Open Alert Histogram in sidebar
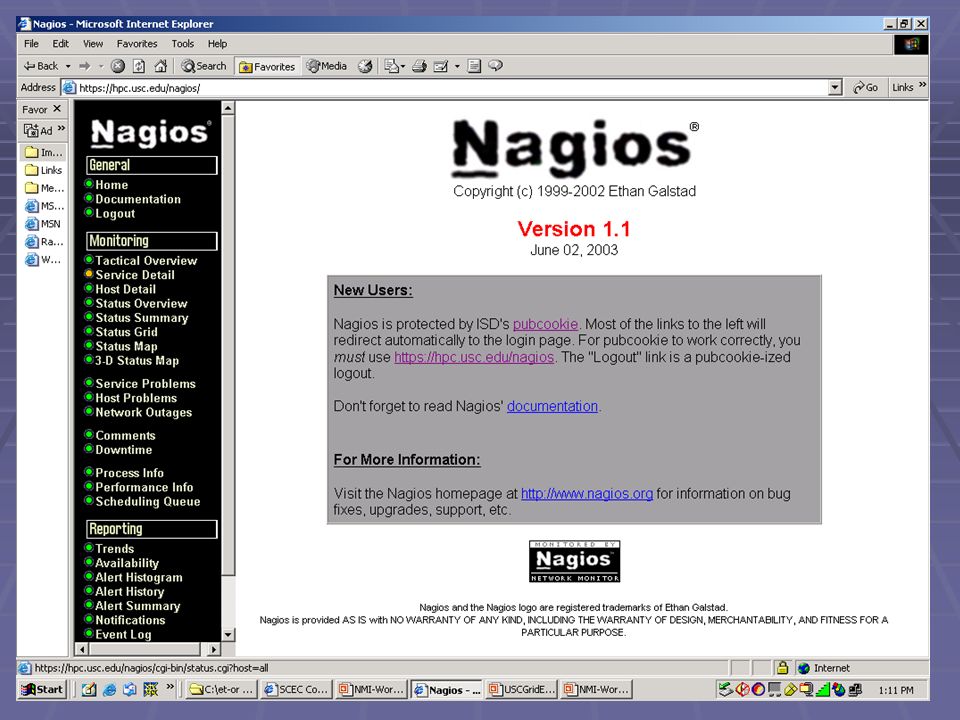This screenshot has width=960, height=720. click(138, 577)
